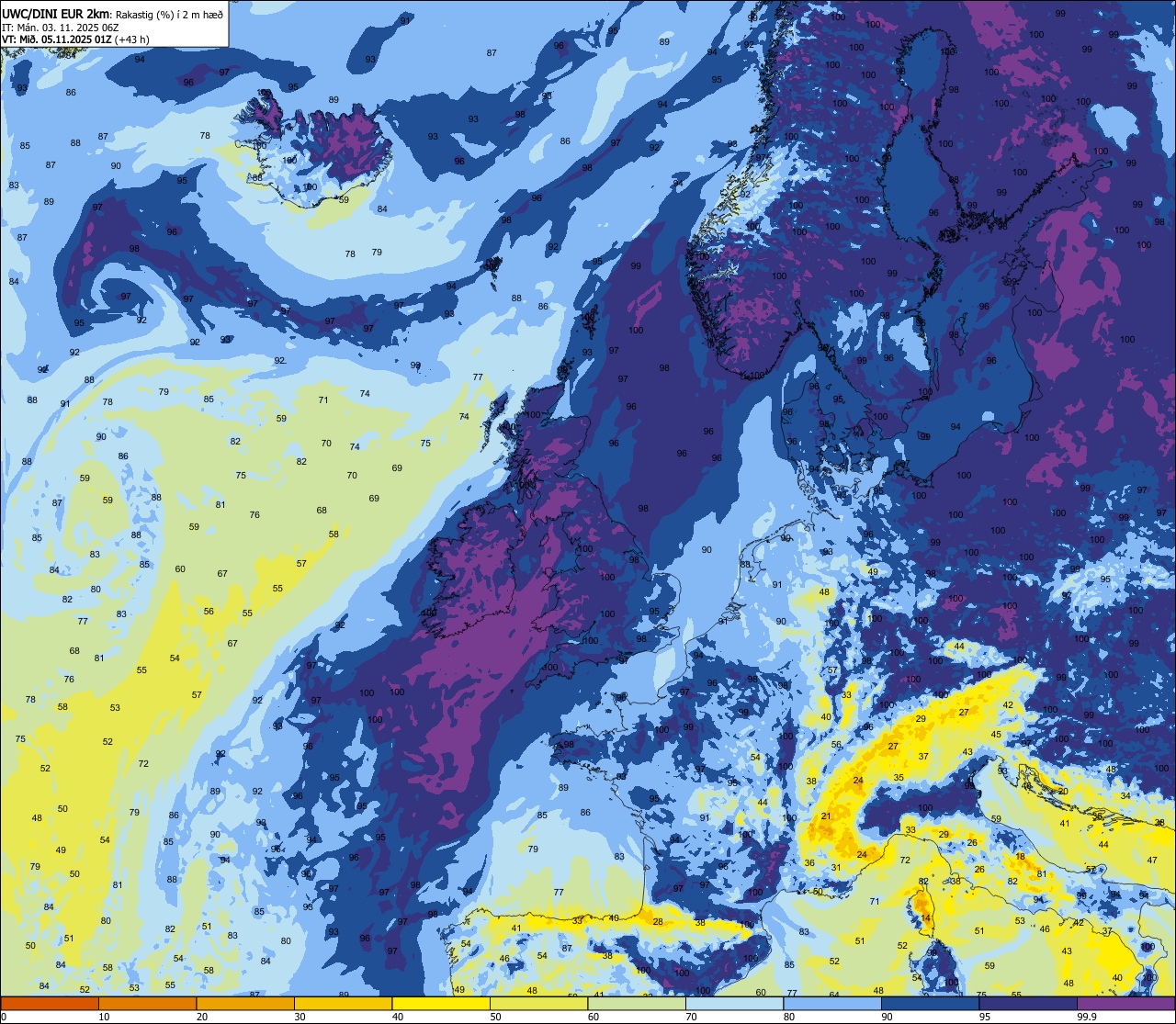Click the 20–30% legend color segment
This screenshot has height=1024, width=1176.
click(x=245, y=1003)
